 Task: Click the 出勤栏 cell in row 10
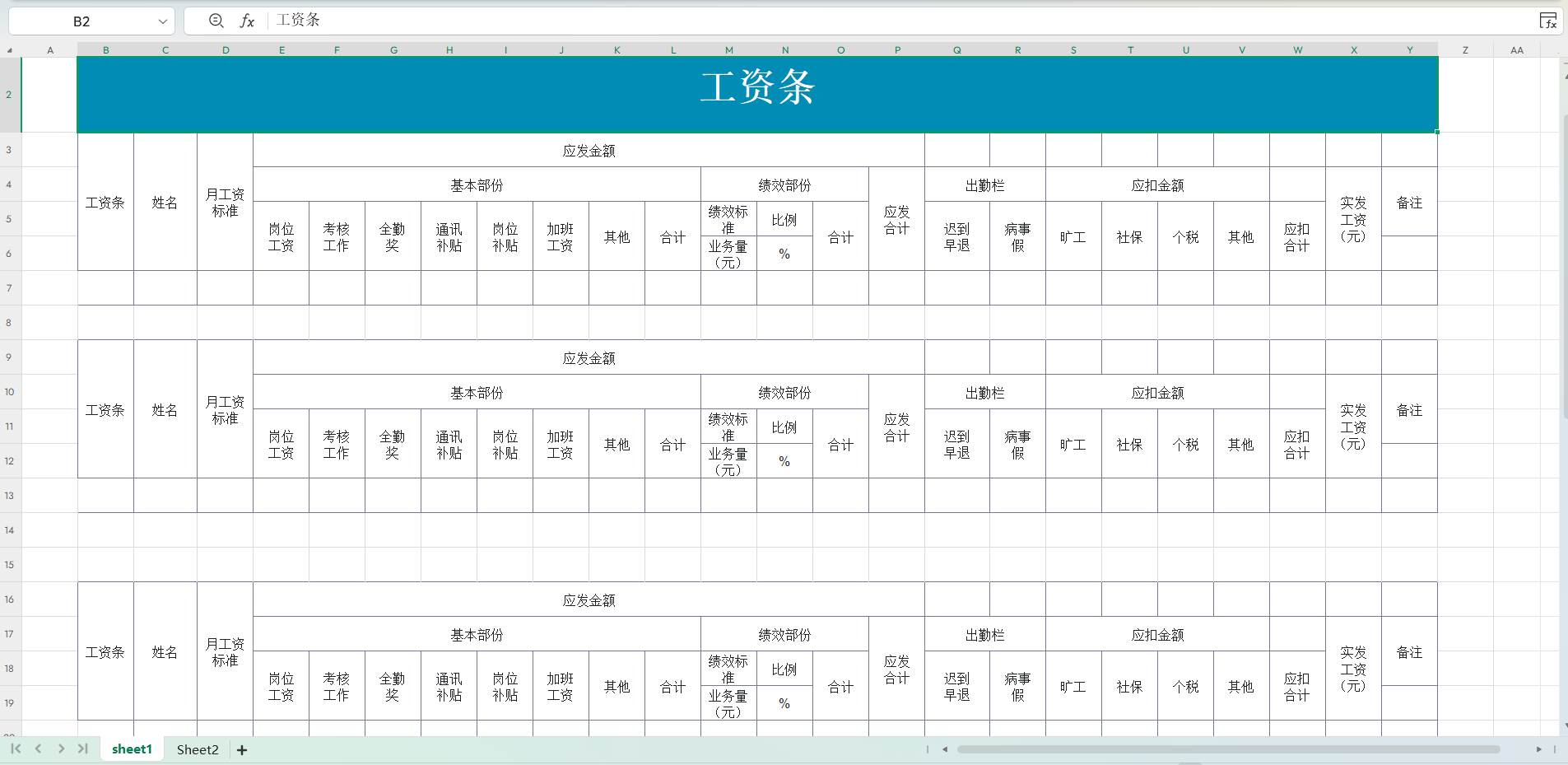(985, 393)
